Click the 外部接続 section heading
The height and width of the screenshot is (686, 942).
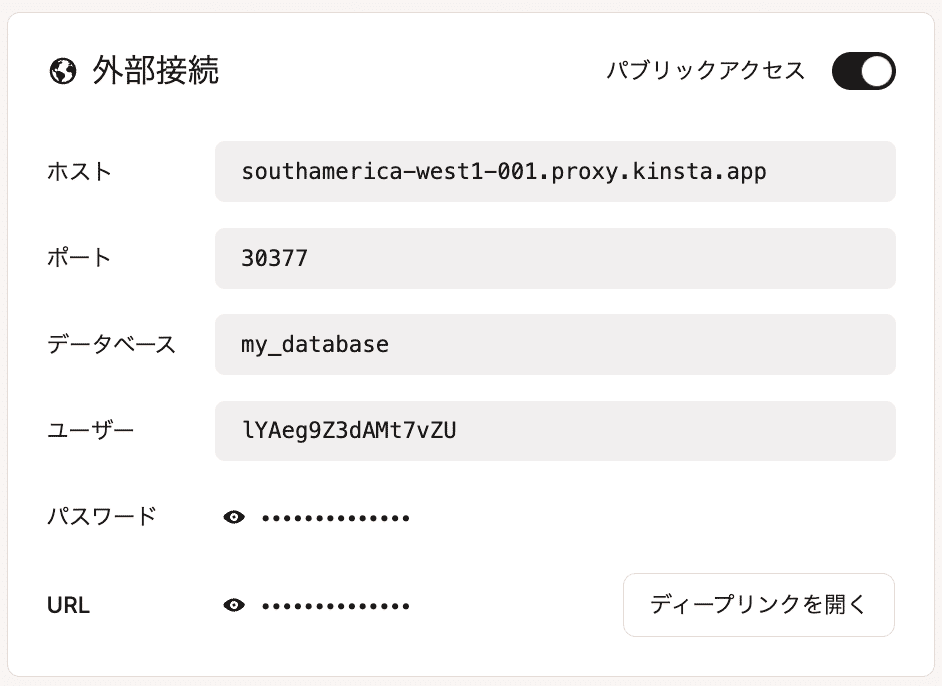pyautogui.click(x=155, y=72)
